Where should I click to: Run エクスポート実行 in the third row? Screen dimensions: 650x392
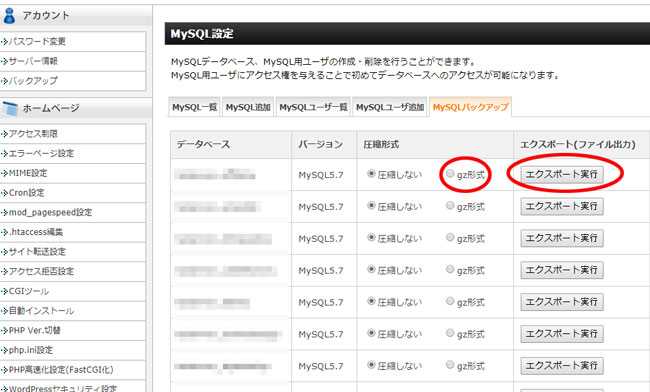(562, 238)
